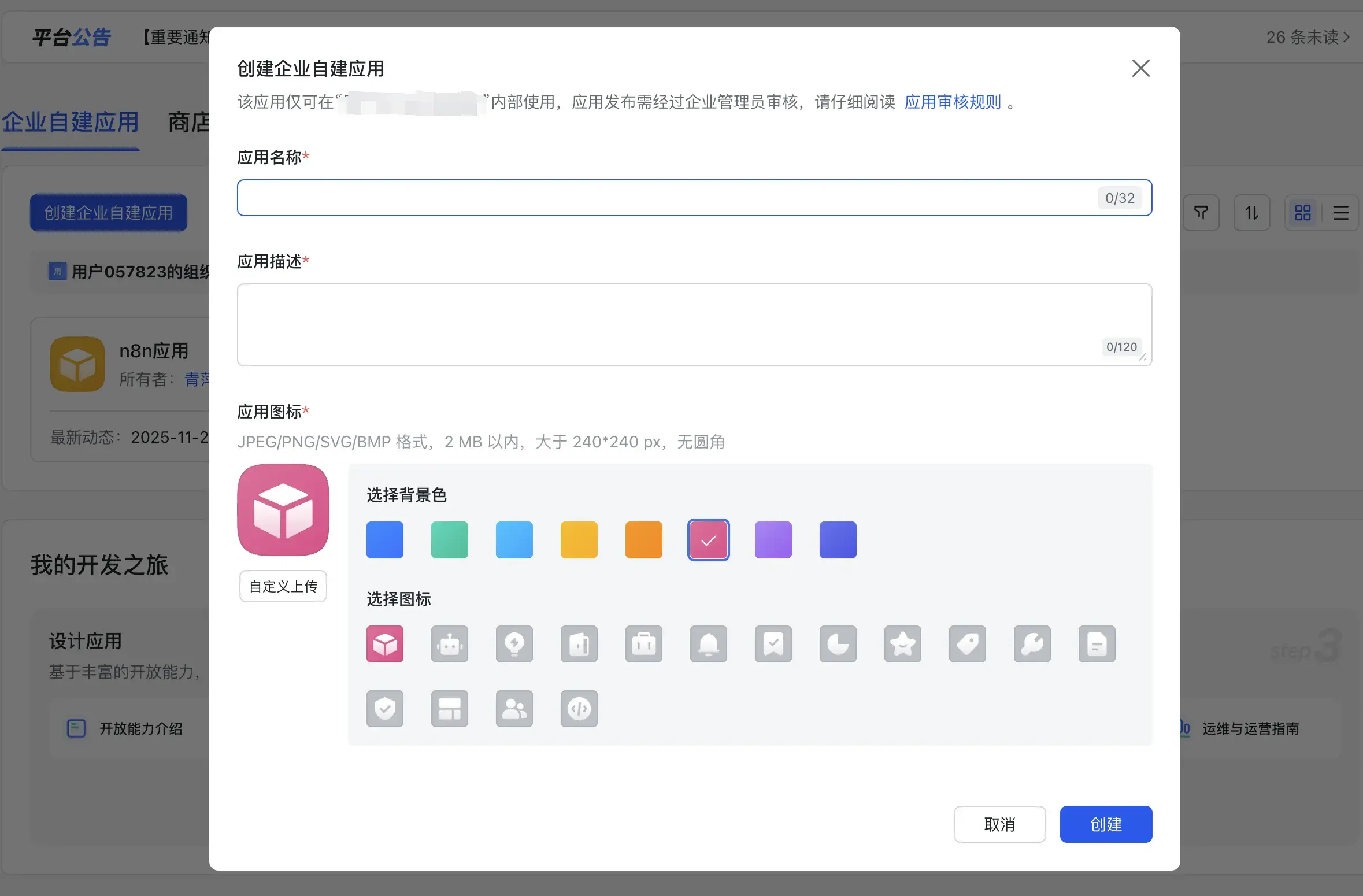The image size is (1363, 896).
Task: Select the purple background color swatch
Action: coord(773,540)
